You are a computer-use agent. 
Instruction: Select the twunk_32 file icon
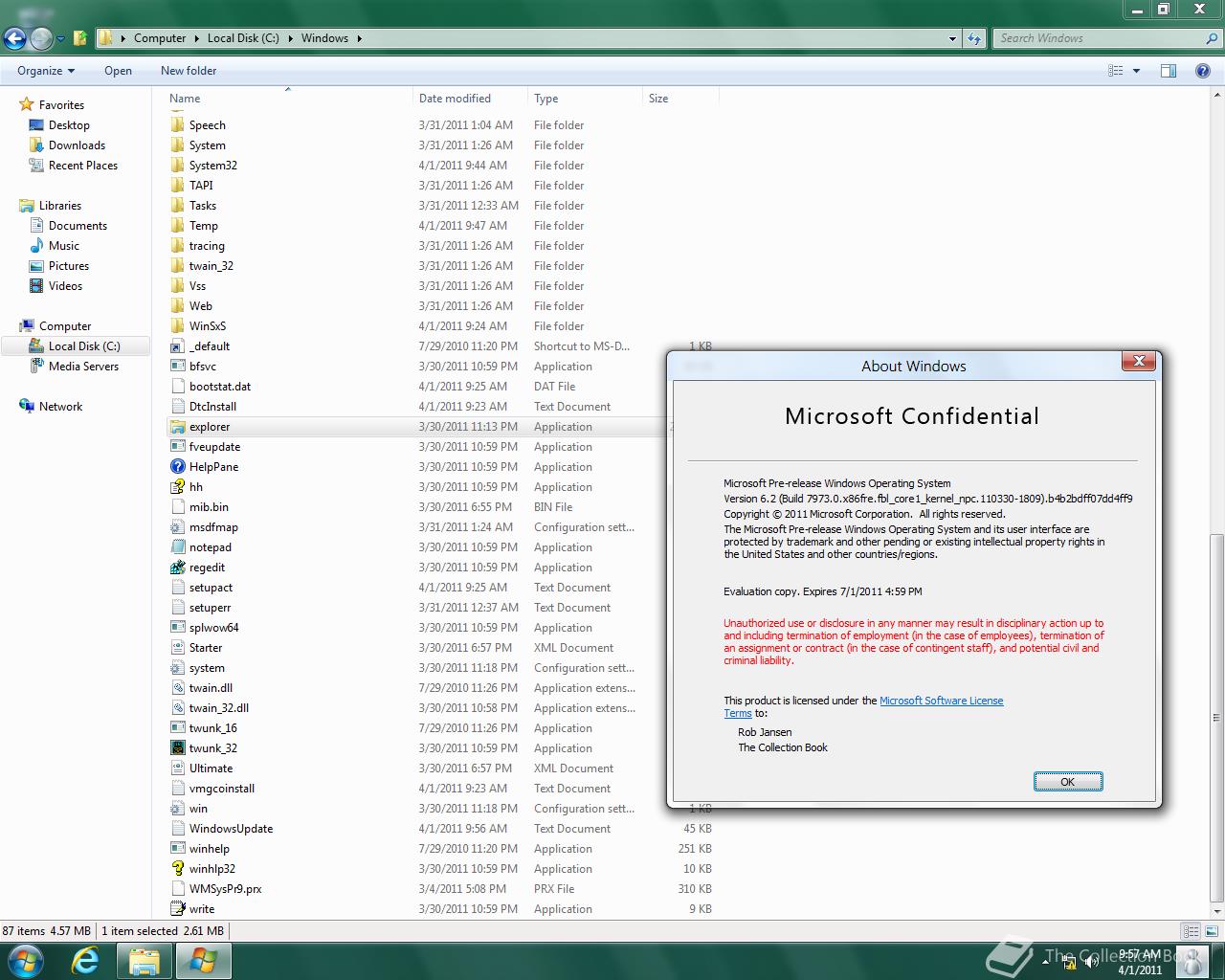point(177,748)
